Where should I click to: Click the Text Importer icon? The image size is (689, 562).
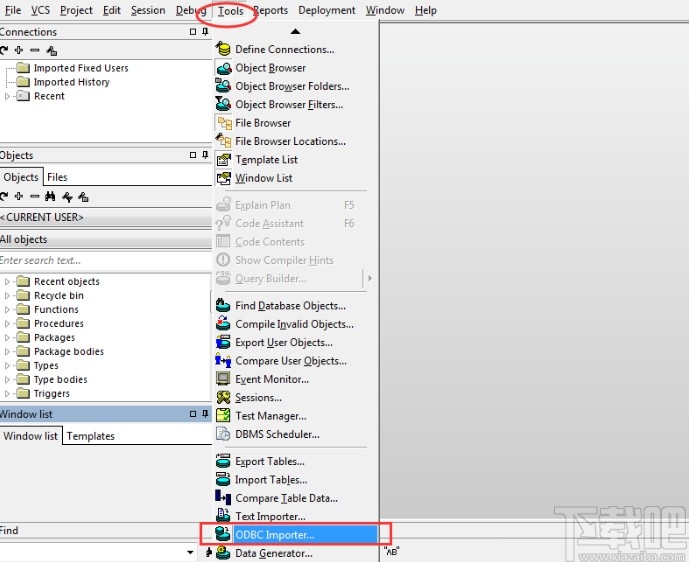223,516
